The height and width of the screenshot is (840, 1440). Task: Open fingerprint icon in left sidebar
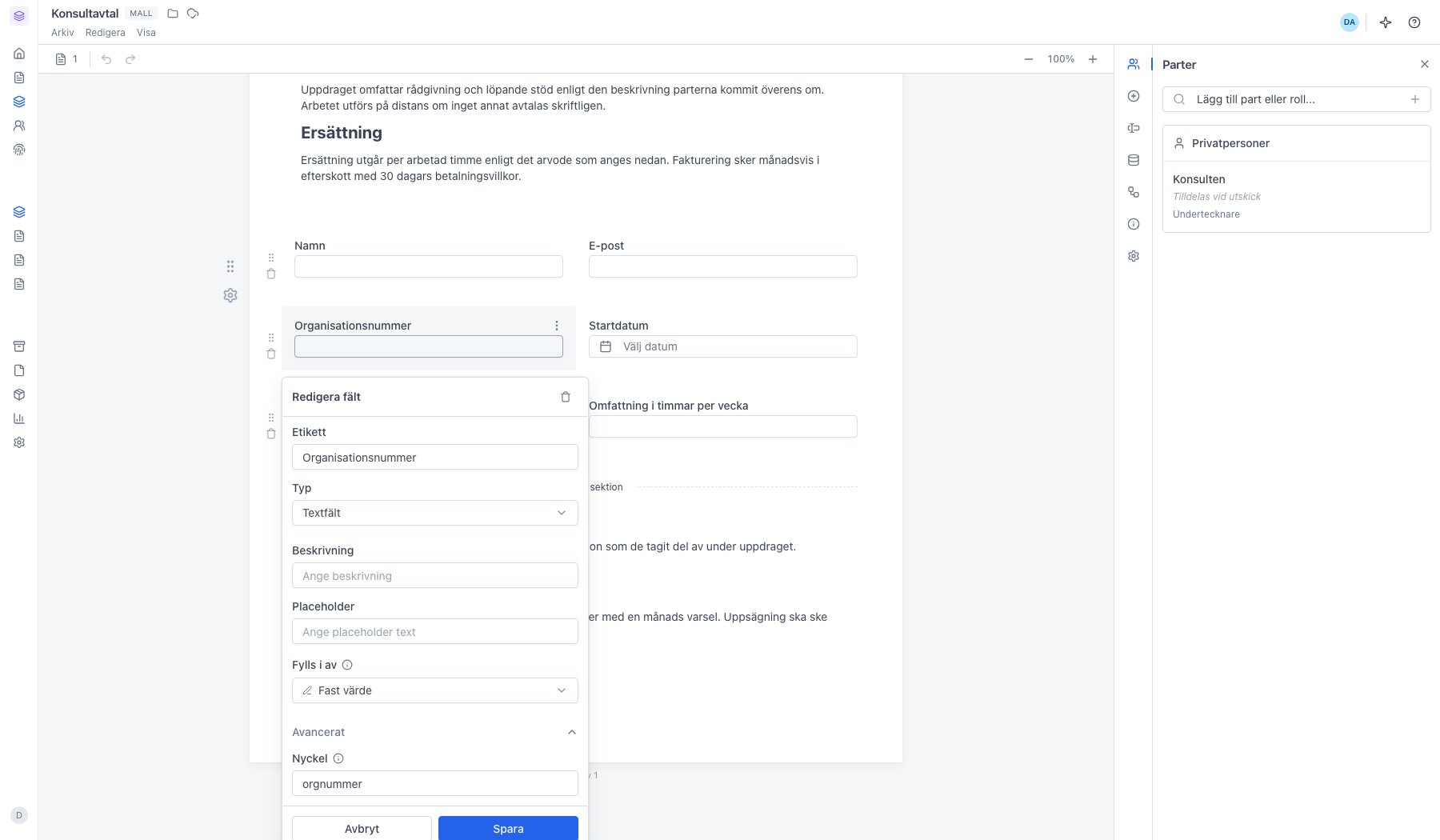[x=19, y=150]
